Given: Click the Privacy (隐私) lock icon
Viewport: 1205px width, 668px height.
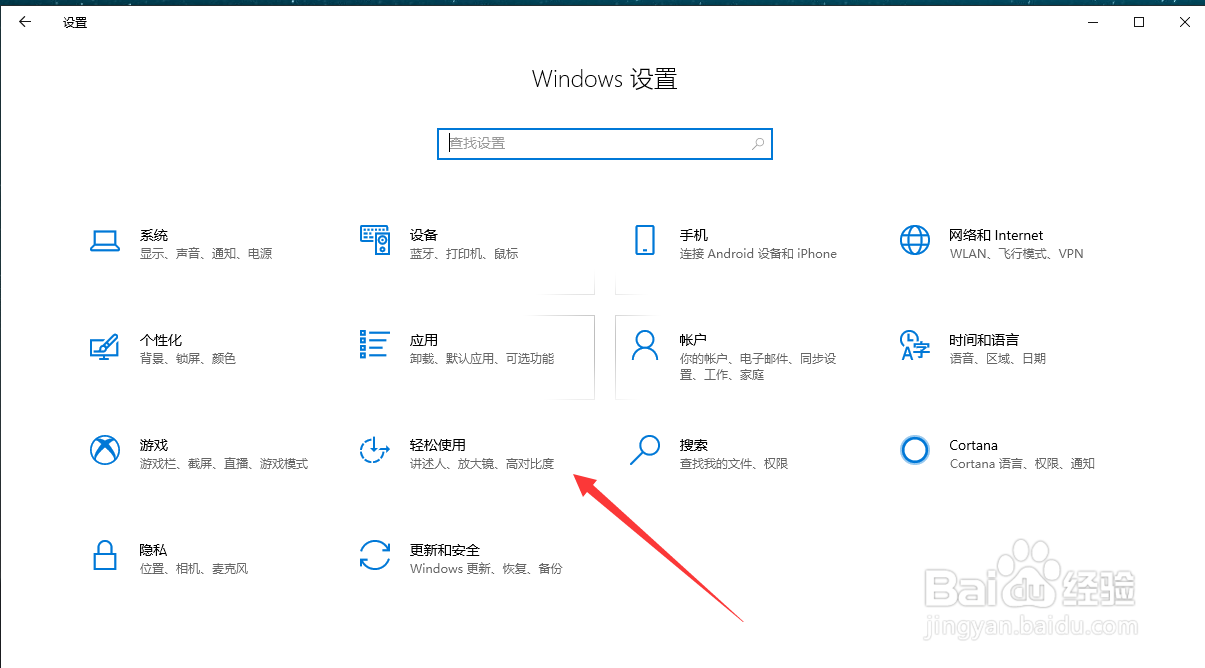Looking at the screenshot, I should click(105, 555).
